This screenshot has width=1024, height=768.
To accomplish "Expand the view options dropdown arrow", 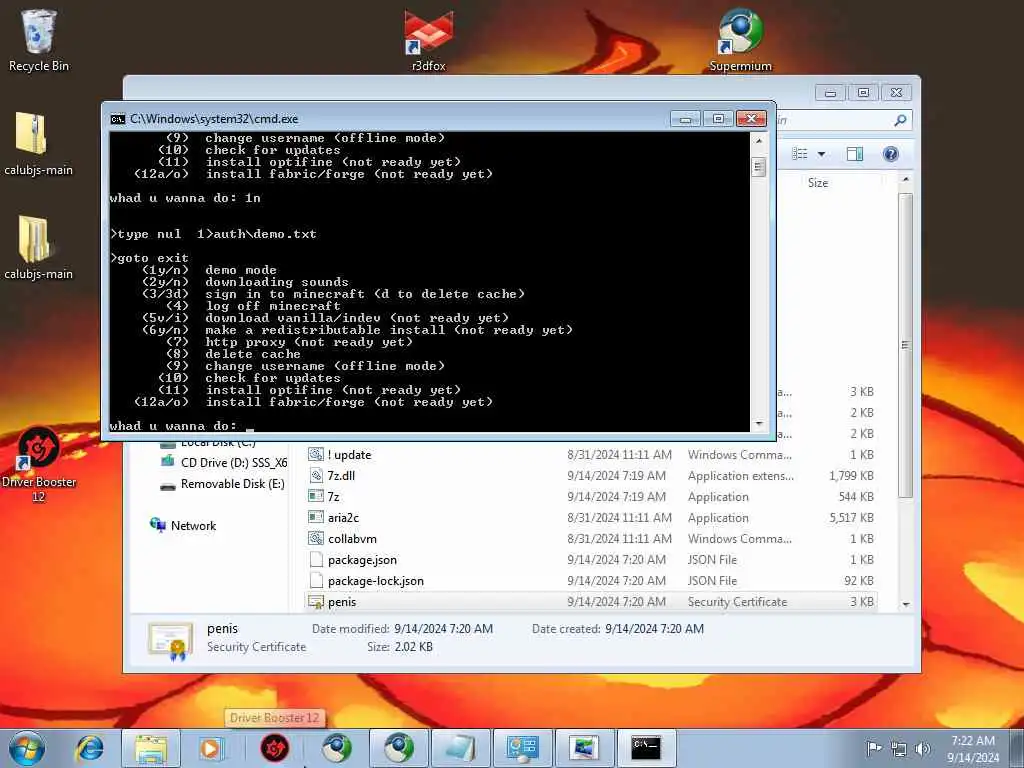I will [x=822, y=154].
